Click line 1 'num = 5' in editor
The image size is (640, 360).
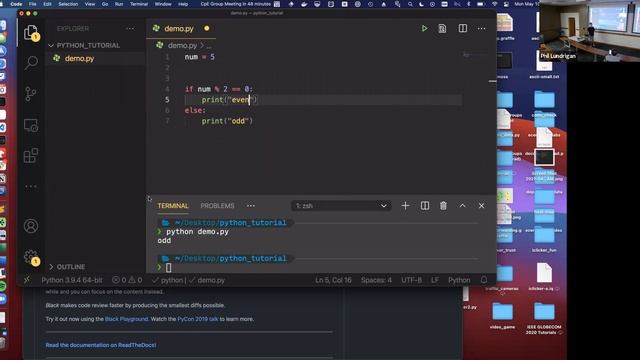200,57
